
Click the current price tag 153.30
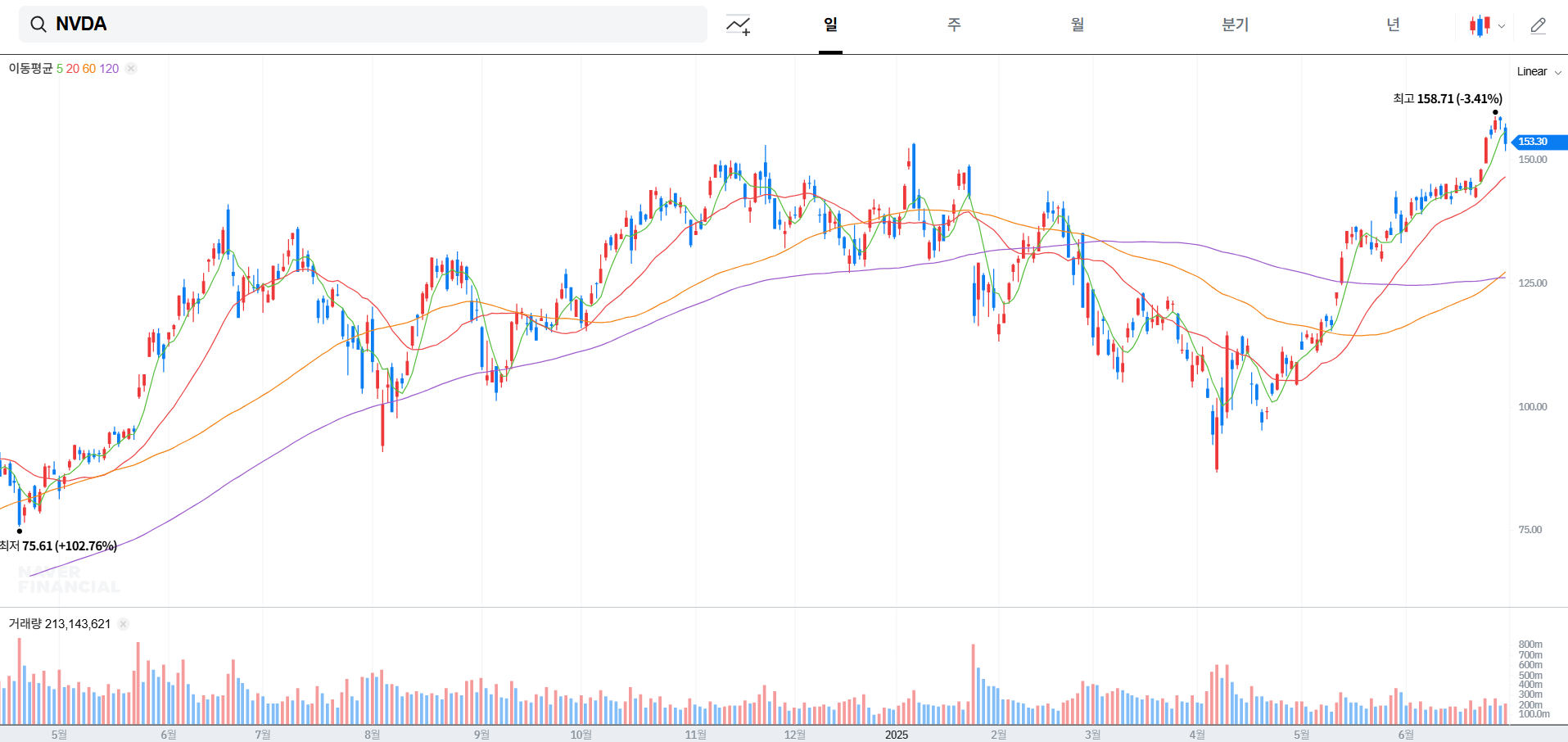[1539, 142]
